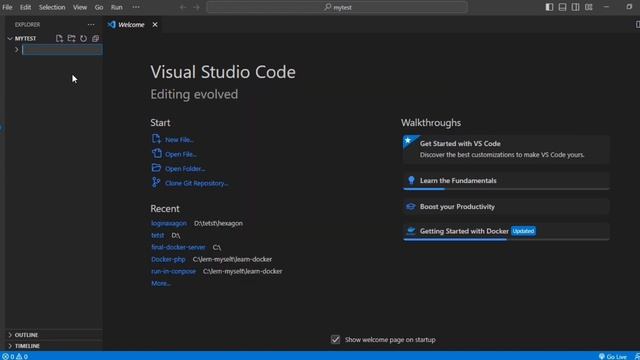Open recent folder final-docker-server

click(178, 247)
